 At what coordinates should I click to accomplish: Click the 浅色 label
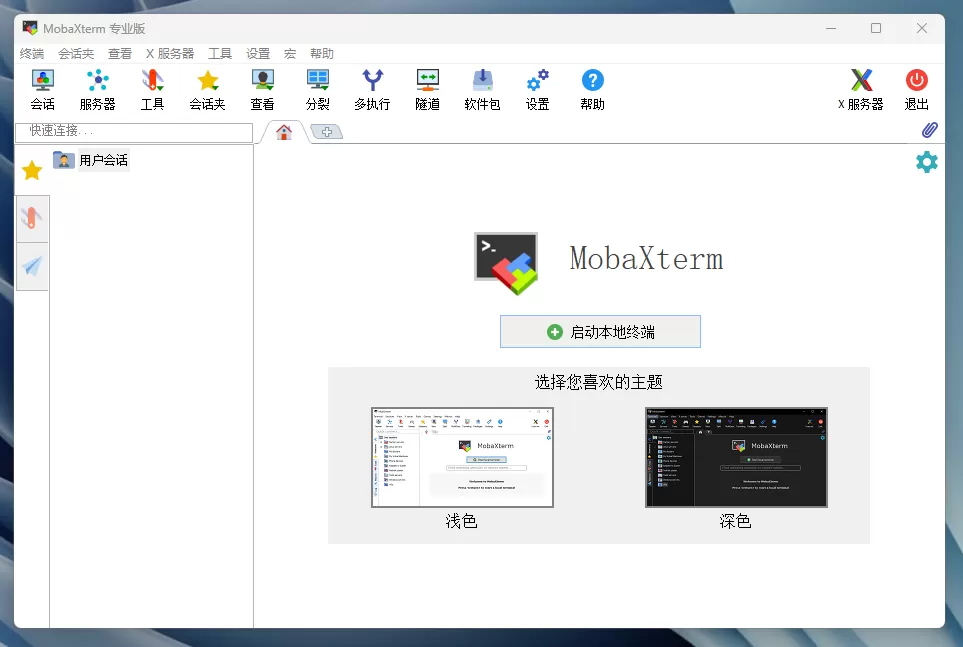[x=461, y=521]
